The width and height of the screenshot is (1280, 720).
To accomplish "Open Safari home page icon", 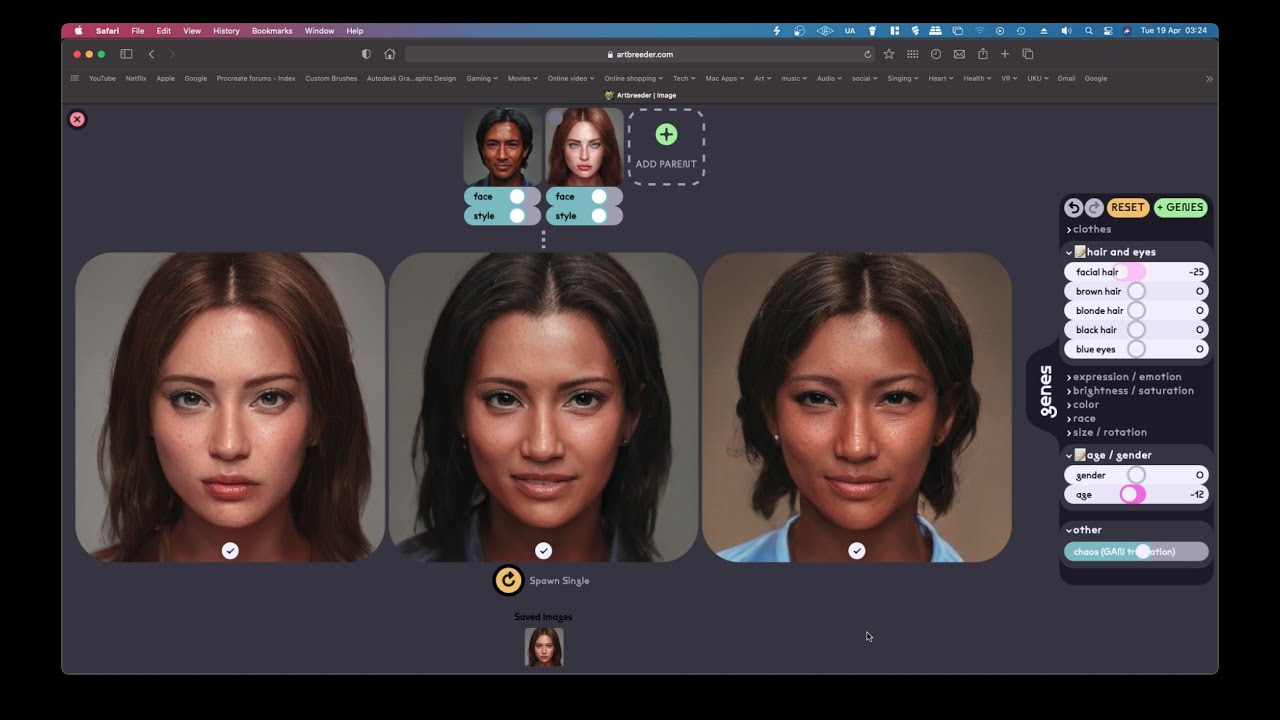I will point(390,54).
